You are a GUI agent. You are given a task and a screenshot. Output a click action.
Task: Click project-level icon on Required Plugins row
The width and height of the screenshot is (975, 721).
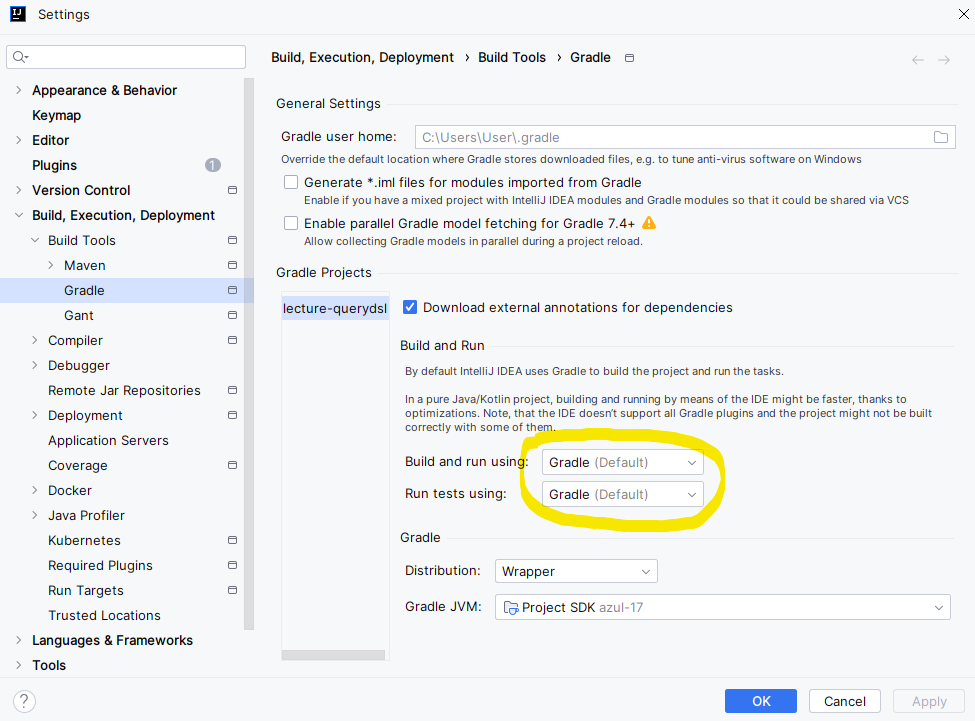(233, 565)
